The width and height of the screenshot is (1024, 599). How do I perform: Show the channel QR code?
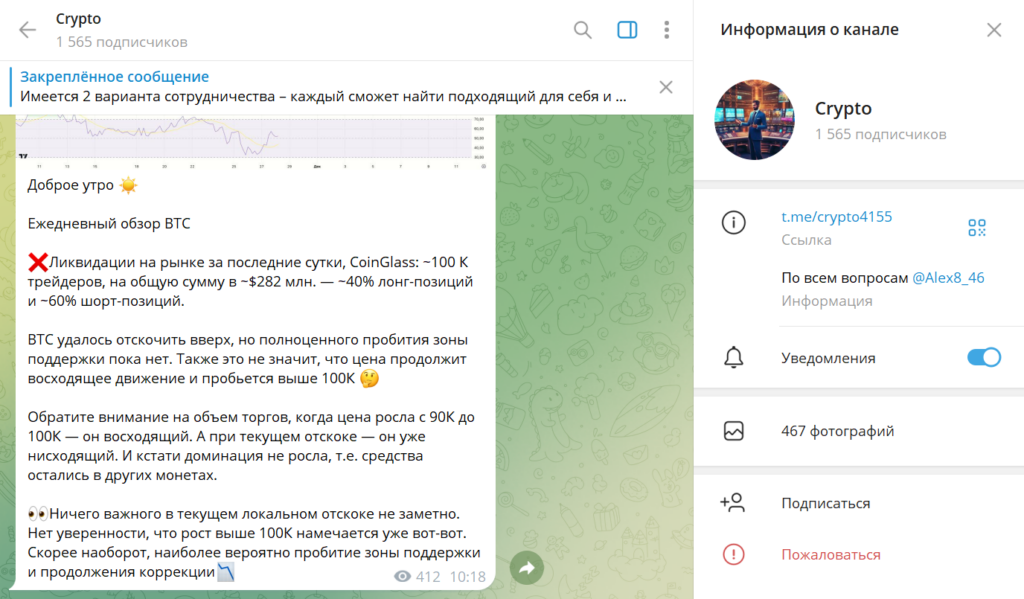tap(977, 227)
